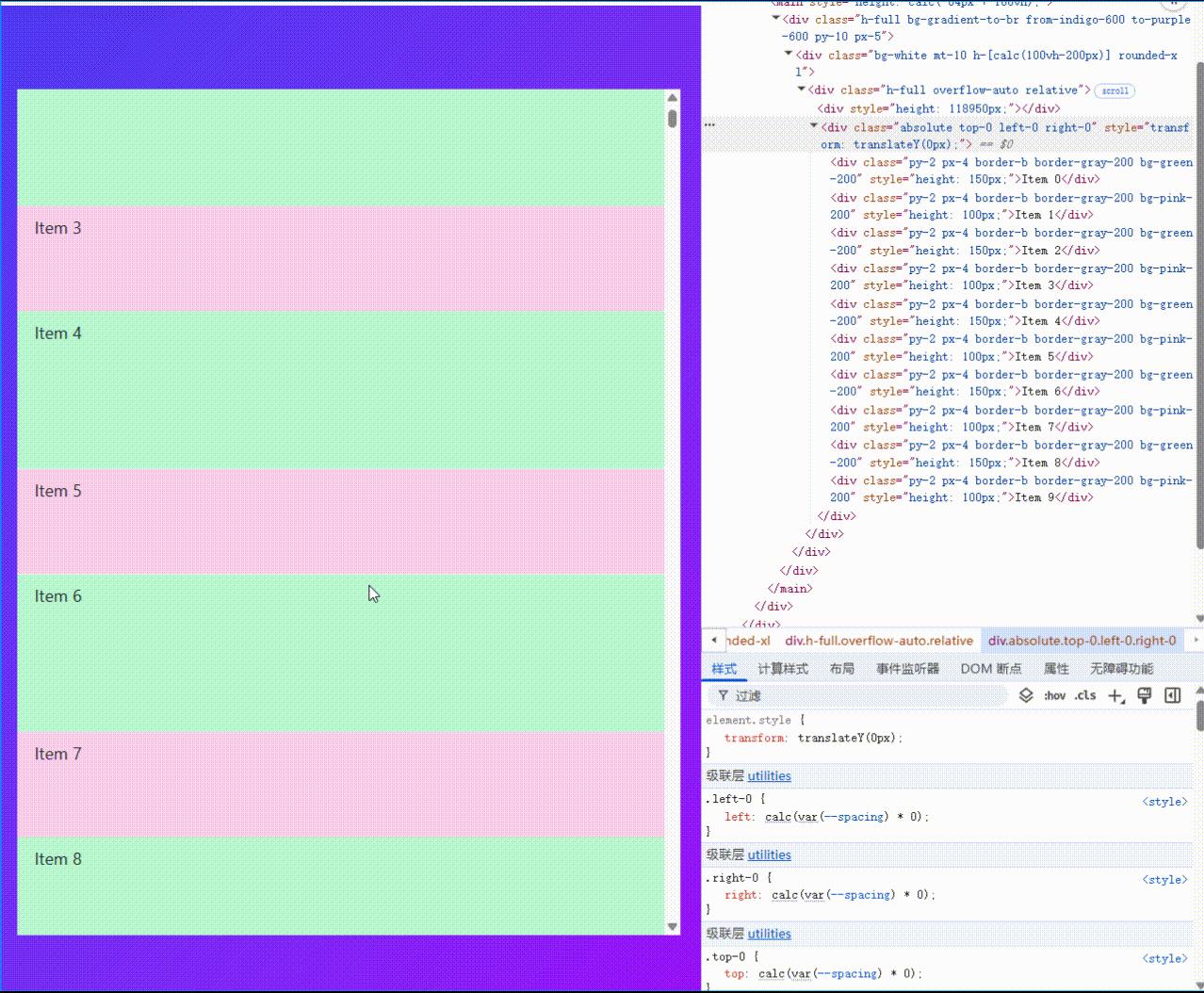The width and height of the screenshot is (1204, 993).
Task: Collapse the absolute top-0 left-0 div node
Action: click(814, 126)
